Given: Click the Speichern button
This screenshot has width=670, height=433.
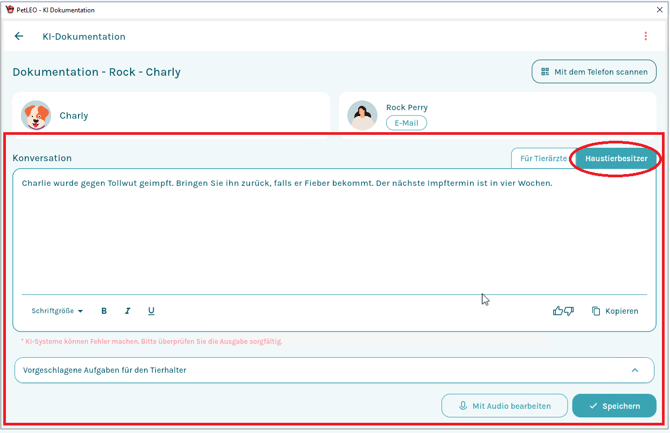Looking at the screenshot, I should (614, 406).
